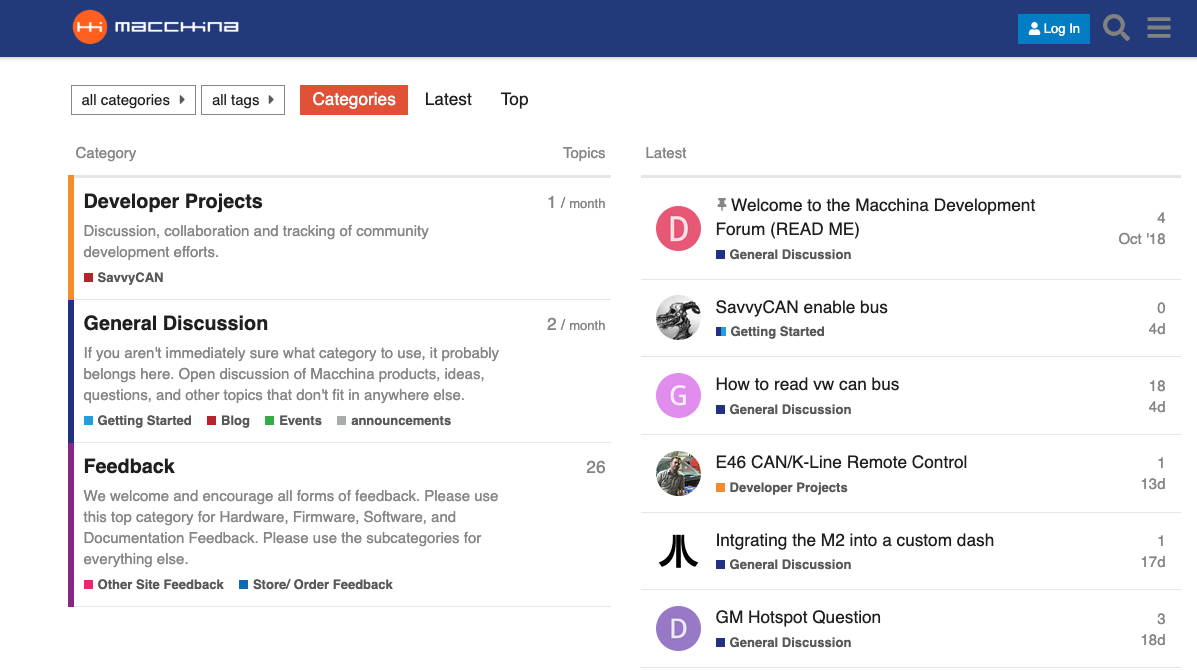Viewport: 1197px width, 670px height.
Task: Click the Category column header
Action: click(x=105, y=153)
